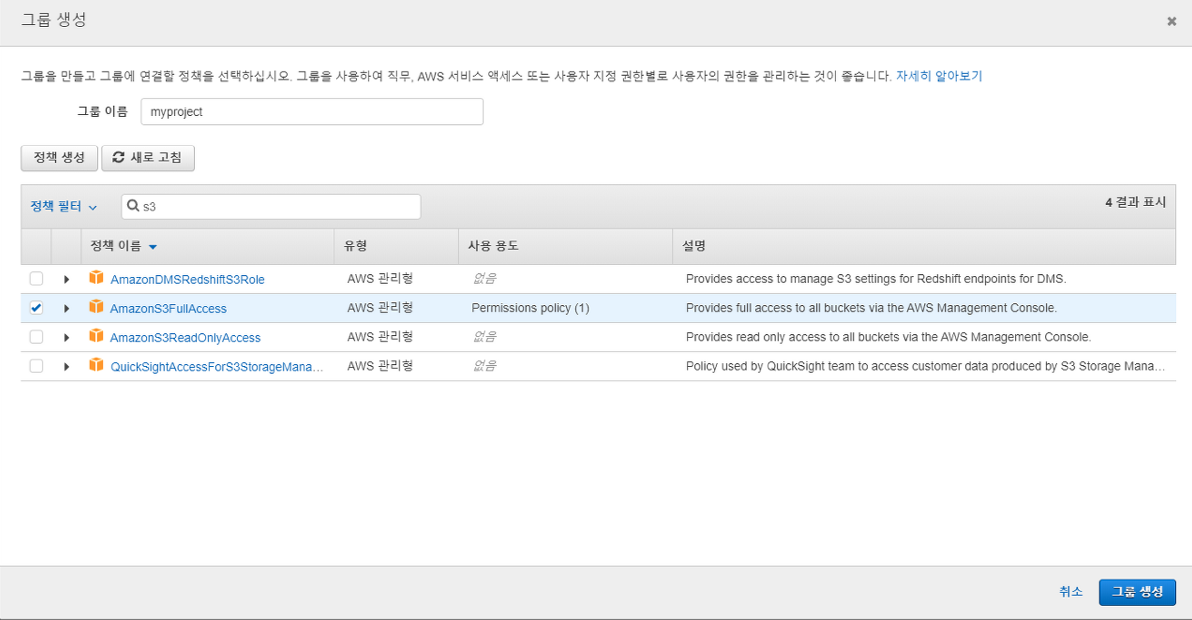Click the 취소 cancel link

(1070, 592)
